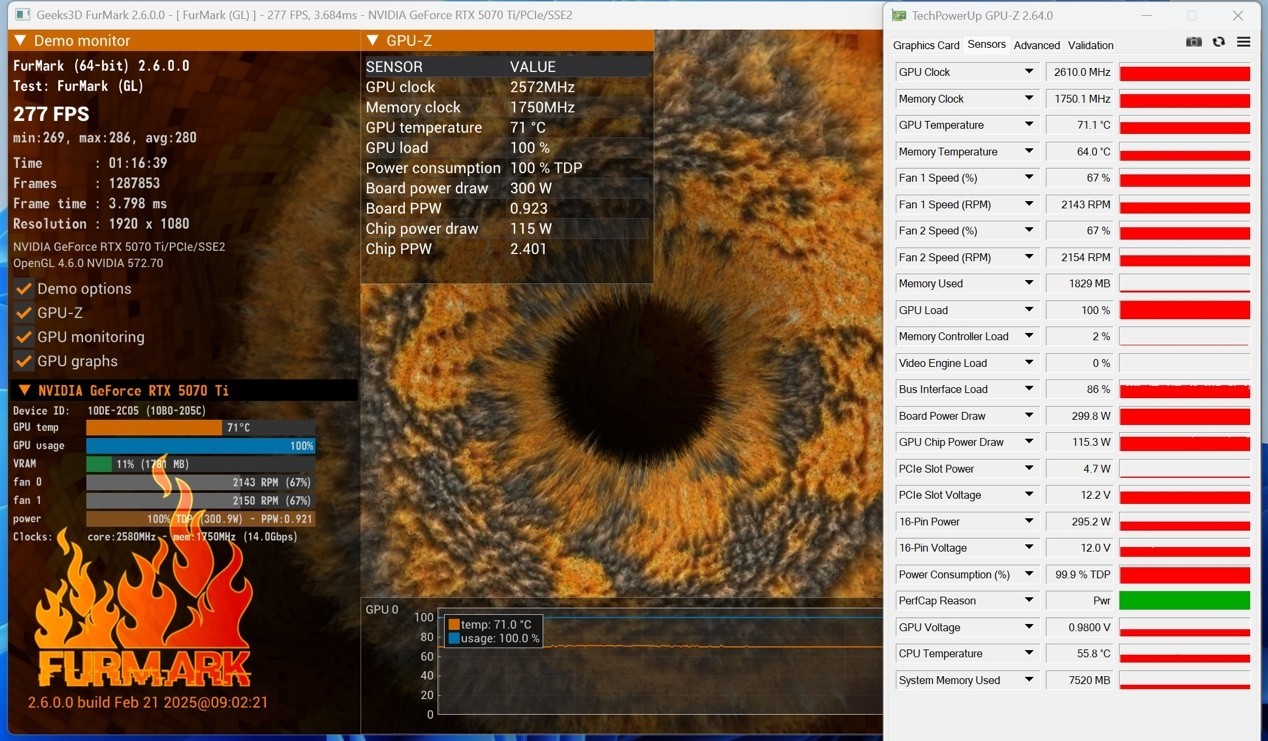Open the PerfCap Reason dropdown
The width and height of the screenshot is (1268, 741).
(1028, 600)
